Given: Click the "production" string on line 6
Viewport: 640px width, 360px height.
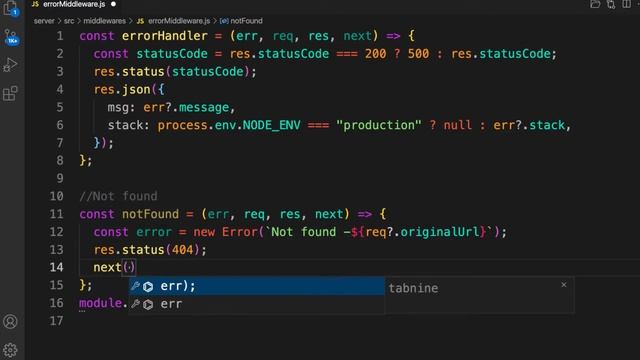Looking at the screenshot, I should click(378, 125).
